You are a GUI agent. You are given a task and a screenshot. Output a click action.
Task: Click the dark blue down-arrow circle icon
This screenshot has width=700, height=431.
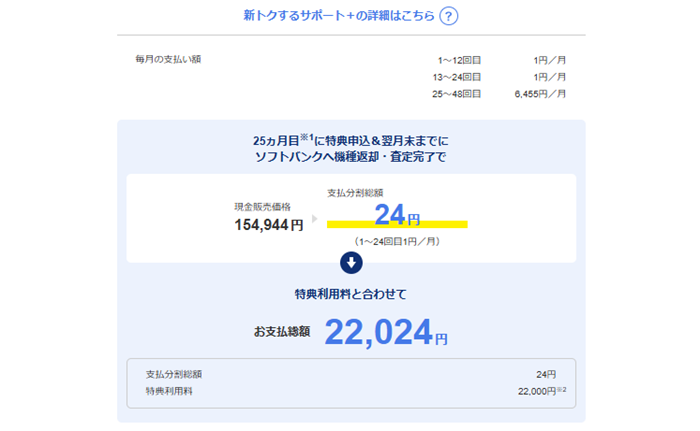pyautogui.click(x=351, y=263)
